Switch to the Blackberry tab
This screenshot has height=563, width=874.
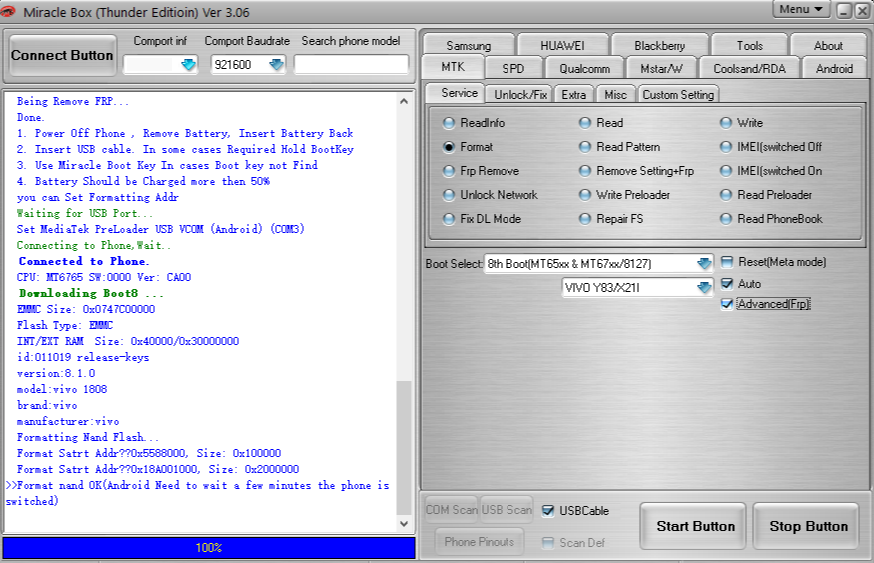(659, 45)
